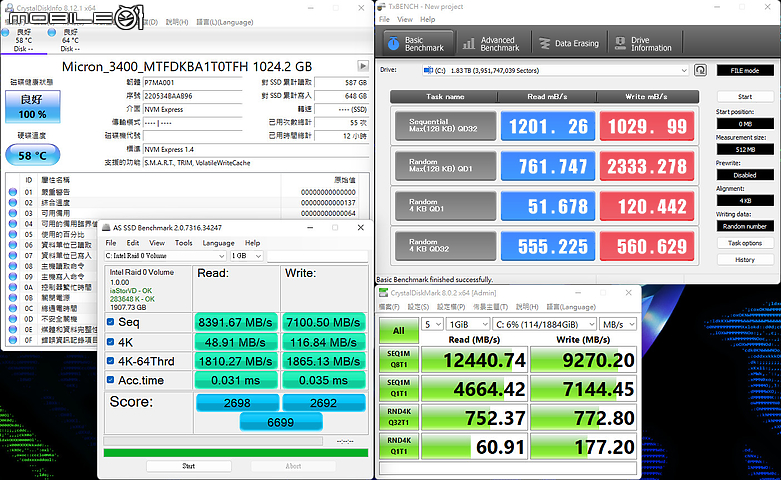Image resolution: width=781 pixels, height=480 pixels.
Task: Click health status 良好 100 % button
Action: 33,107
